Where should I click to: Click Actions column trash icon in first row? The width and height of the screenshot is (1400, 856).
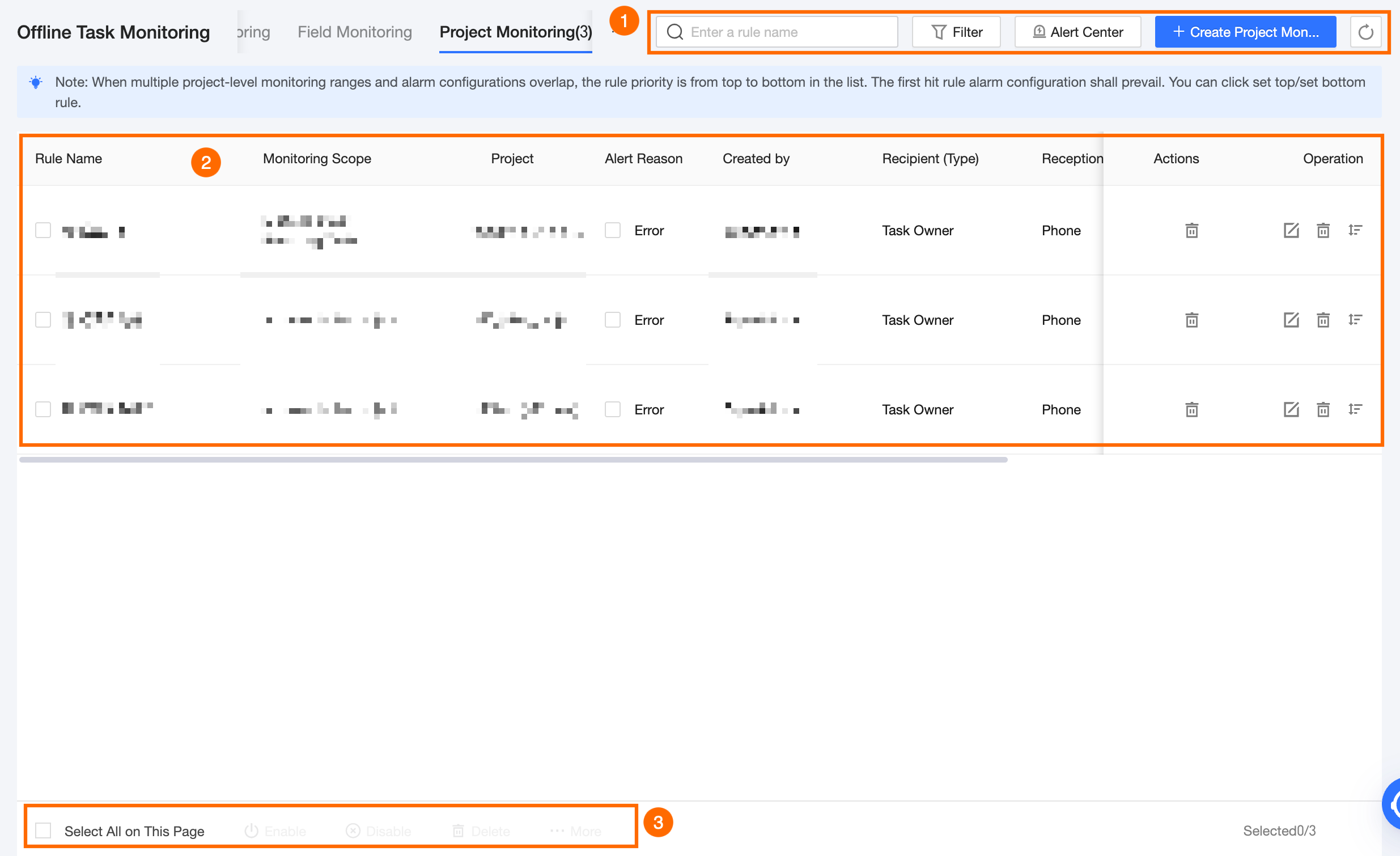[1191, 230]
